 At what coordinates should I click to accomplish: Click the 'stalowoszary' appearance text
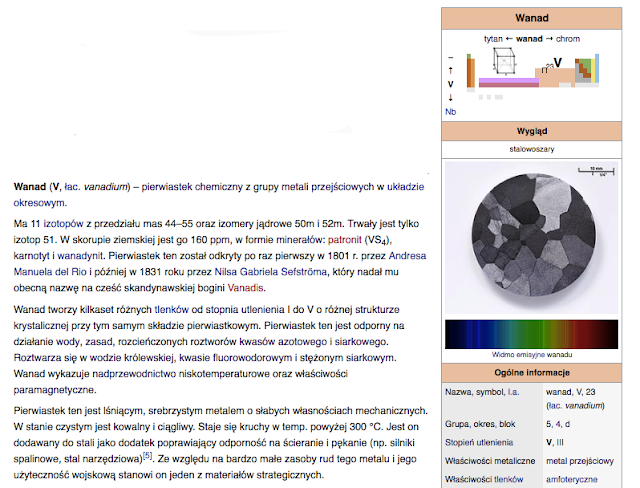[531, 149]
